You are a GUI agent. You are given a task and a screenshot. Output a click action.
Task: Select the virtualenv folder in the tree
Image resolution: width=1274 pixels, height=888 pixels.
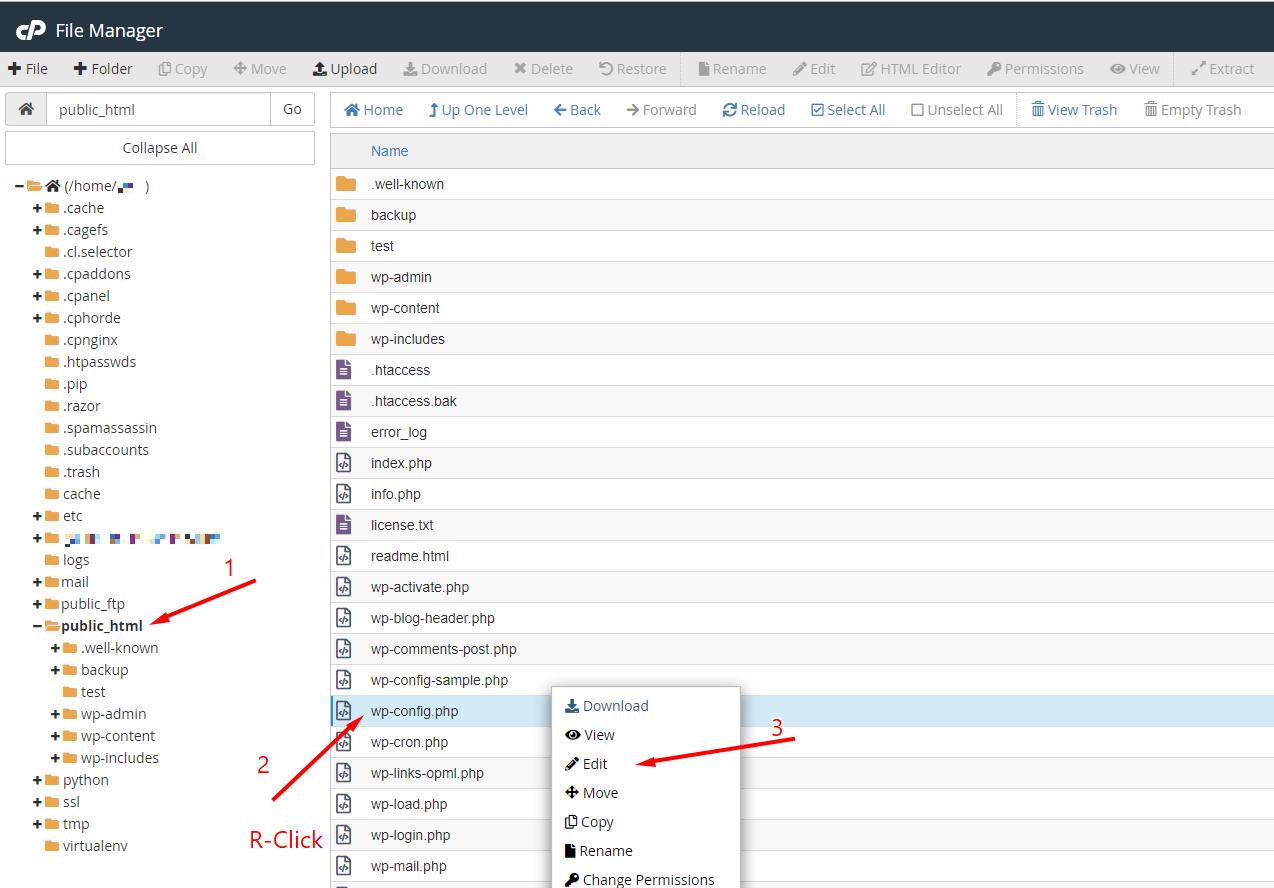(95, 846)
